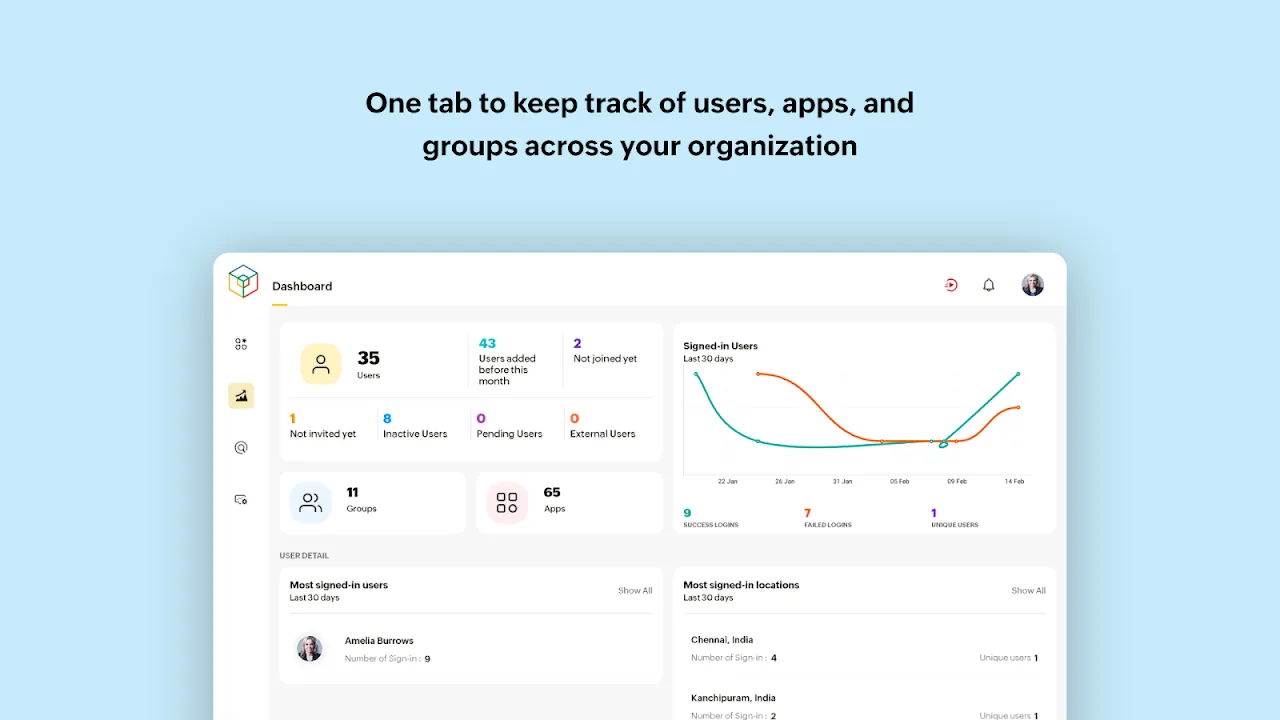This screenshot has height=720, width=1280.
Task: Select the highlighted analytics sidebar icon
Action: (x=241, y=396)
